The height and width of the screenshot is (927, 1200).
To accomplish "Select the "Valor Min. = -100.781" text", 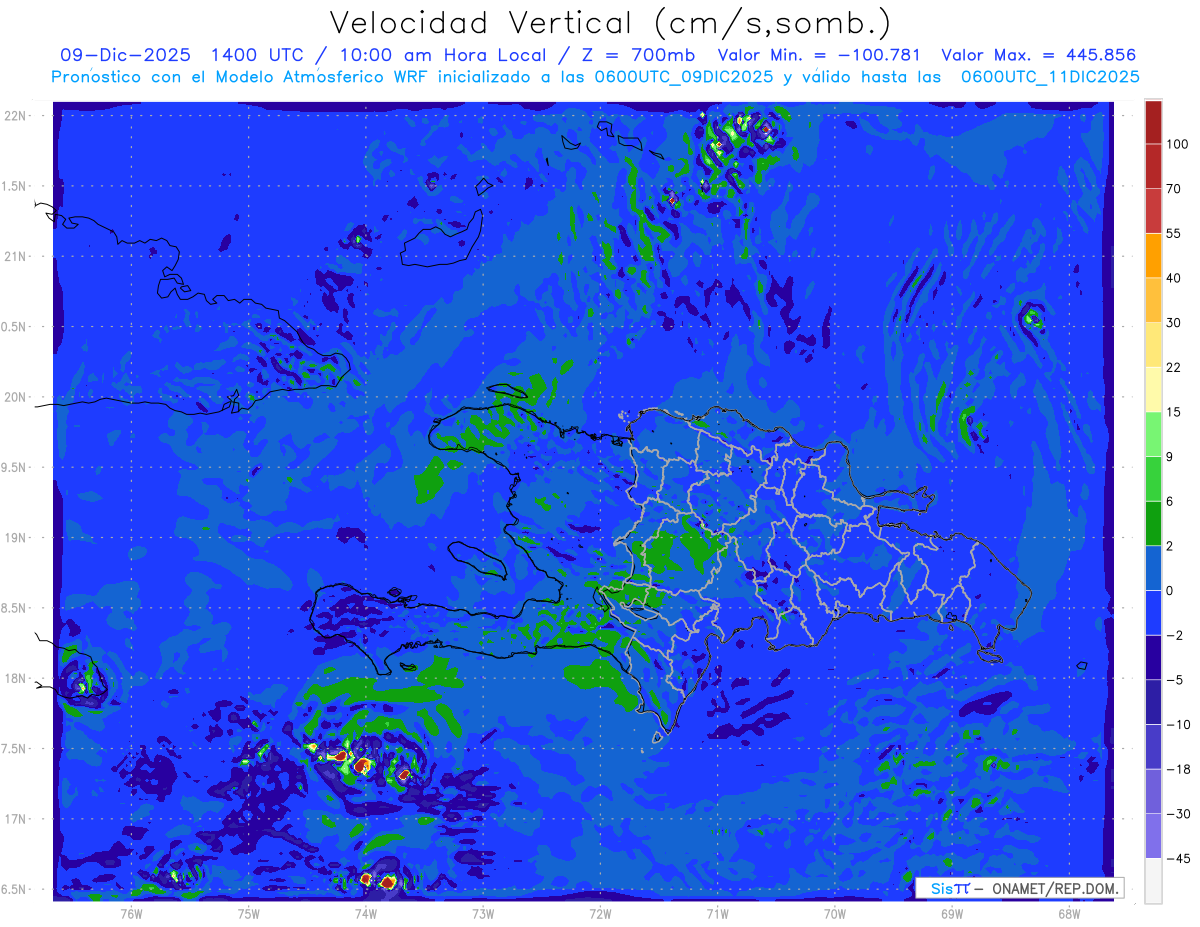I will click(x=820, y=54).
